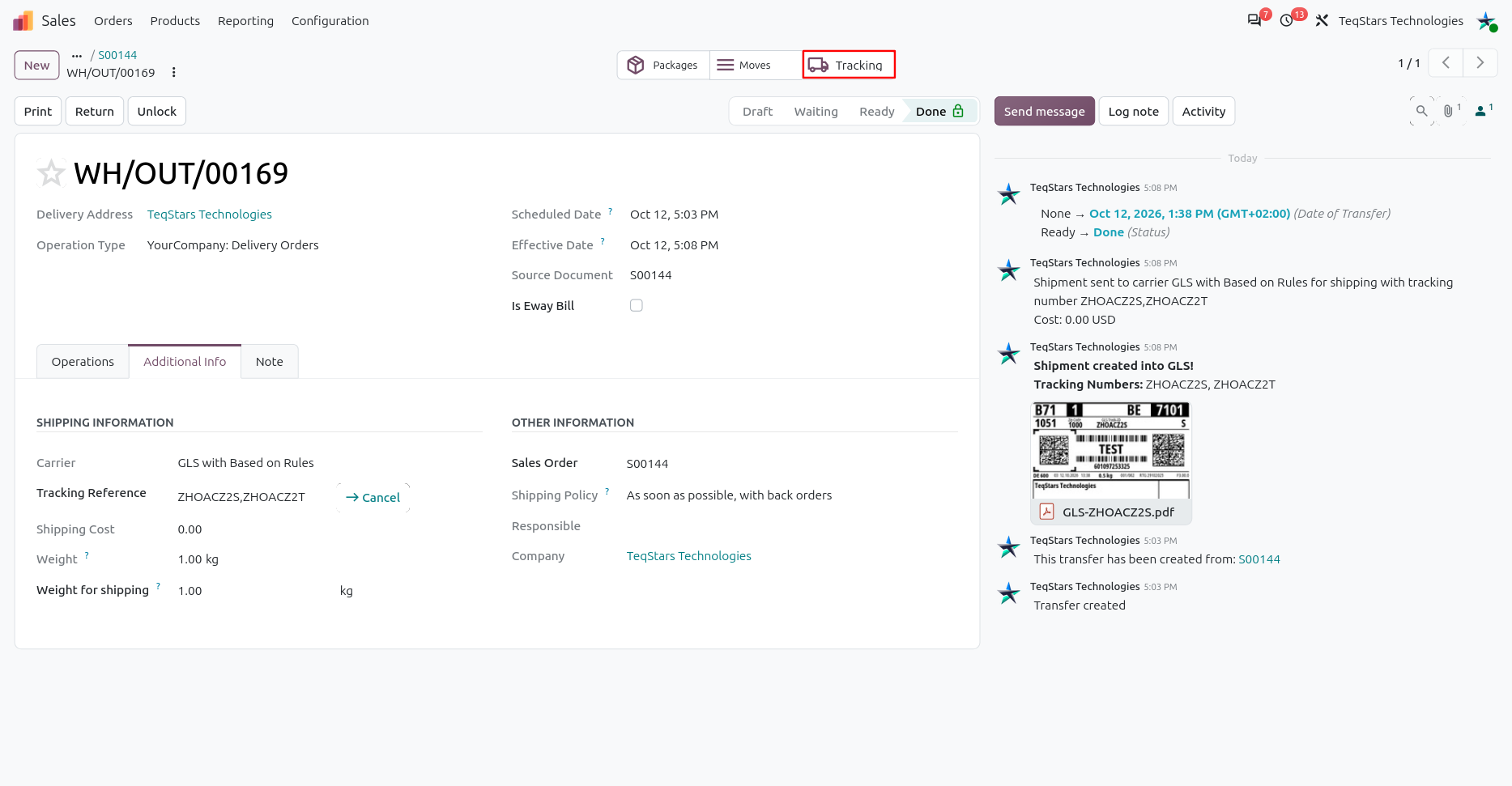
Task: Switch to the Operations tab
Action: point(83,362)
